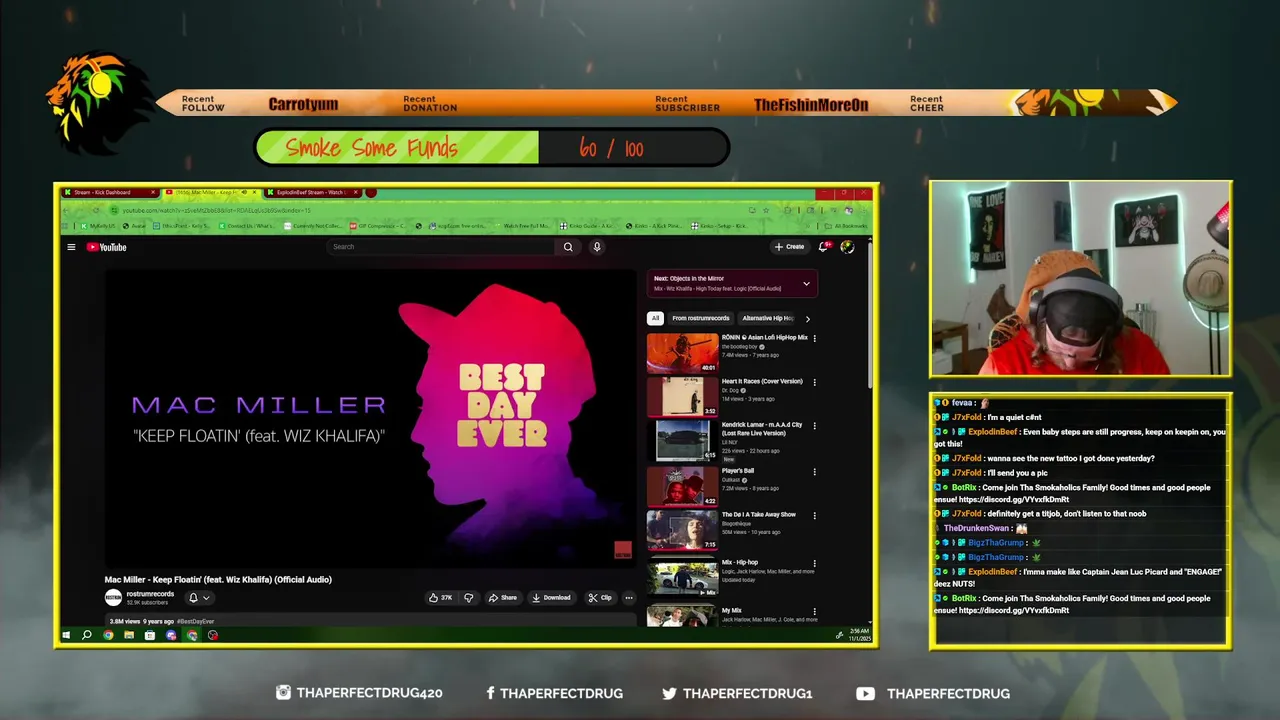Select the From rostrumrecords chip
The height and width of the screenshot is (720, 1280).
(x=700, y=318)
